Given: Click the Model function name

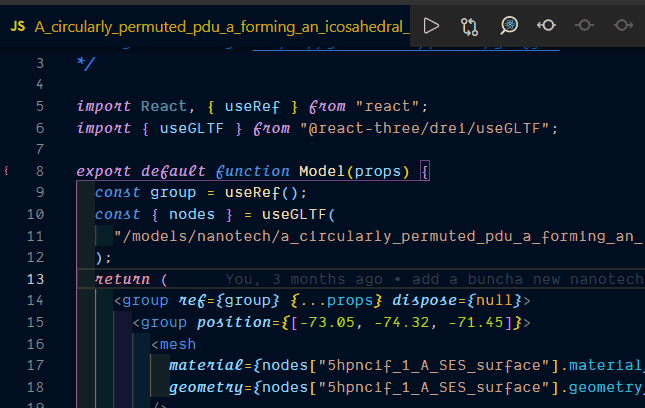Looking at the screenshot, I should 322,171.
